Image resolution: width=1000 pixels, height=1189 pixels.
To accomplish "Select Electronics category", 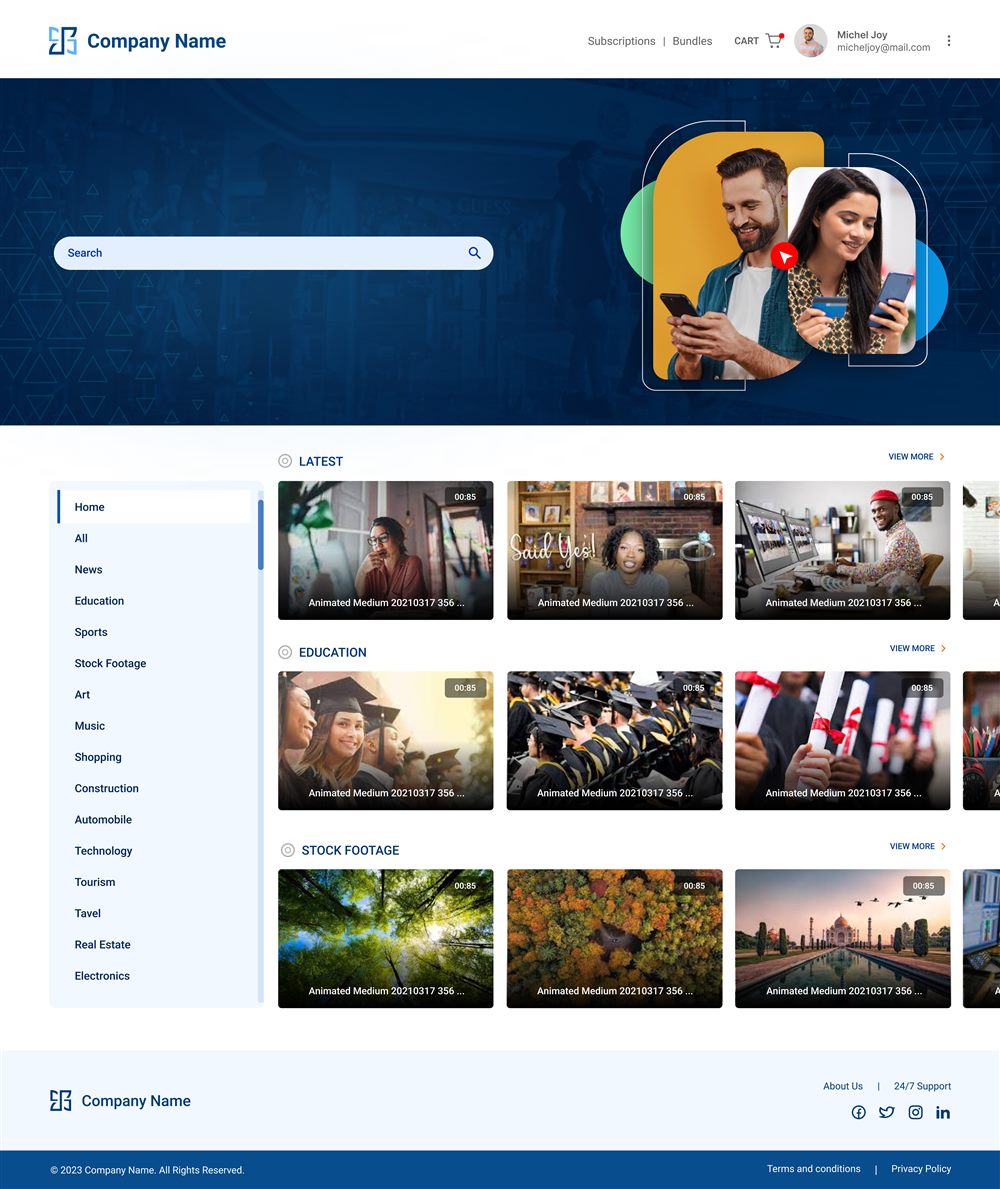I will point(102,976).
